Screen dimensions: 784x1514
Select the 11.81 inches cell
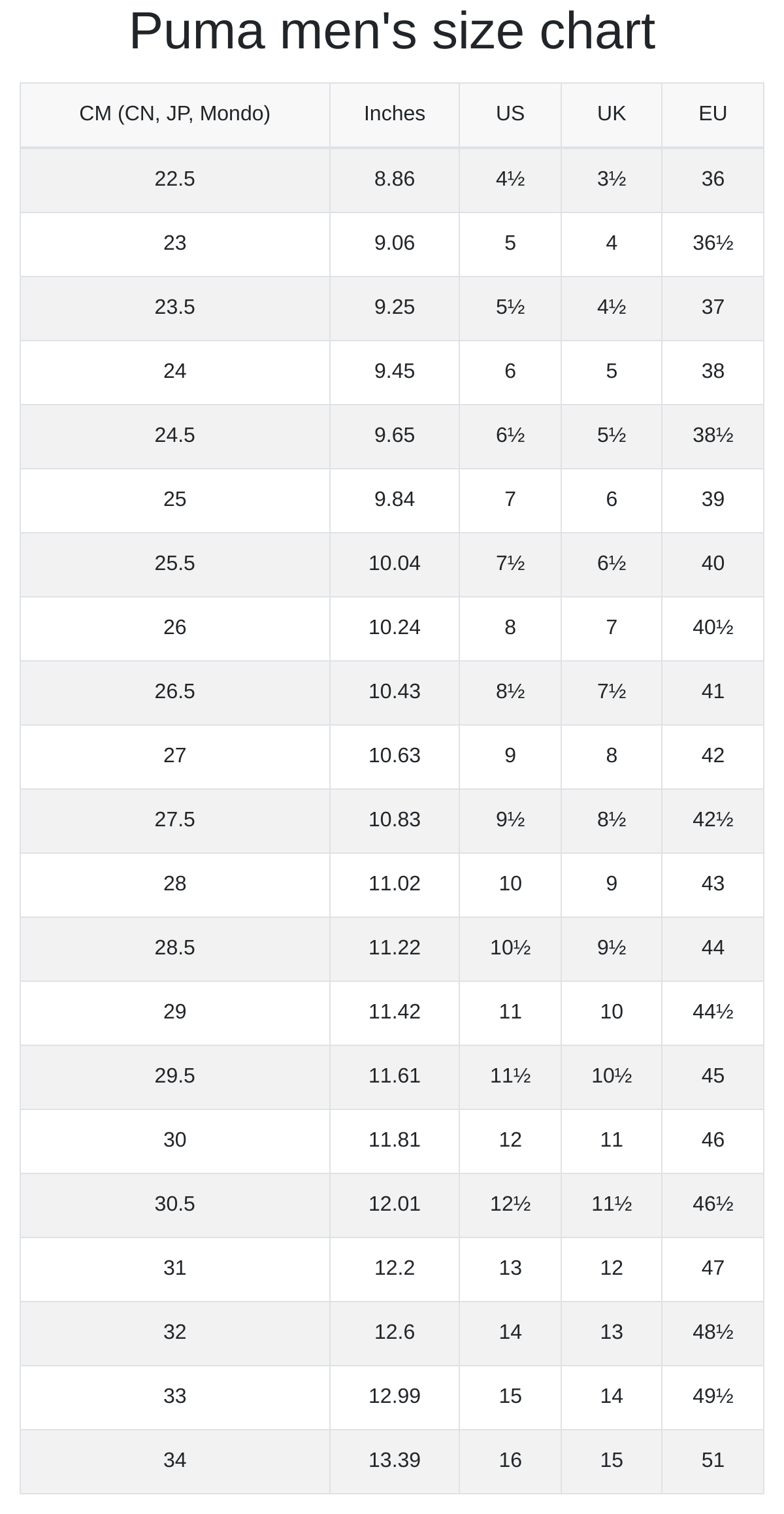pos(395,1141)
